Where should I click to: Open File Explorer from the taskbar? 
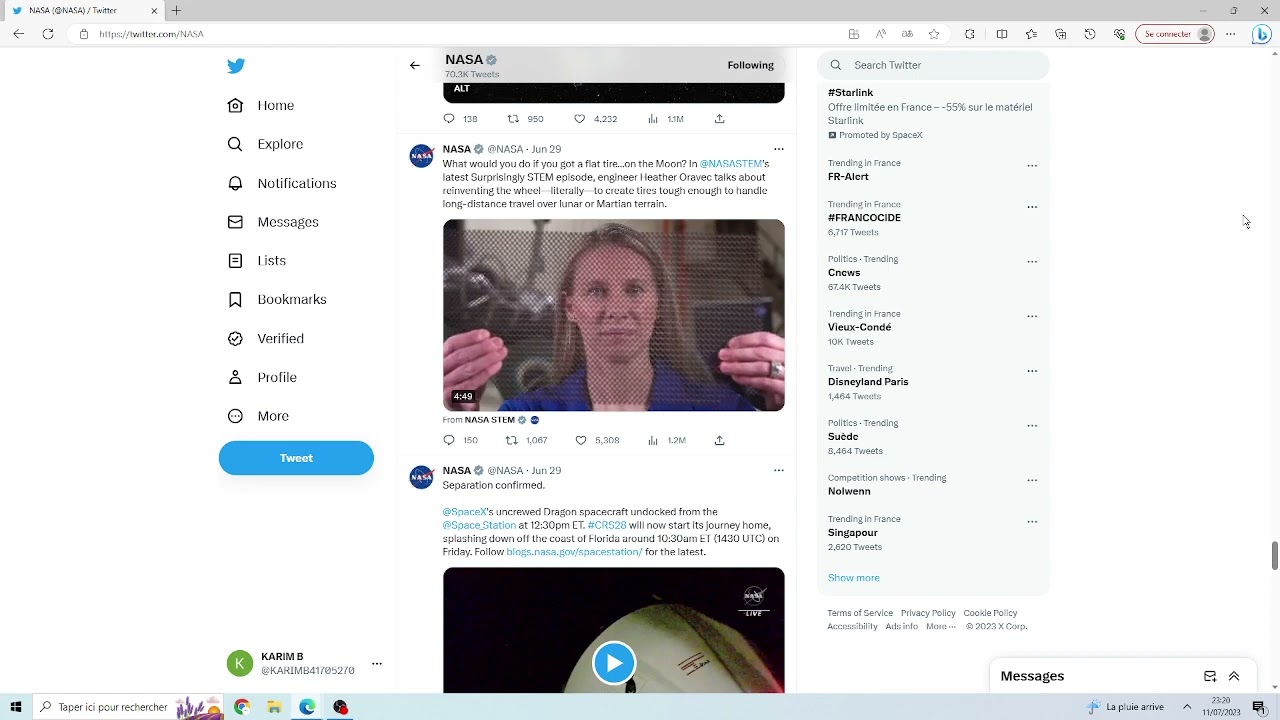click(x=274, y=707)
